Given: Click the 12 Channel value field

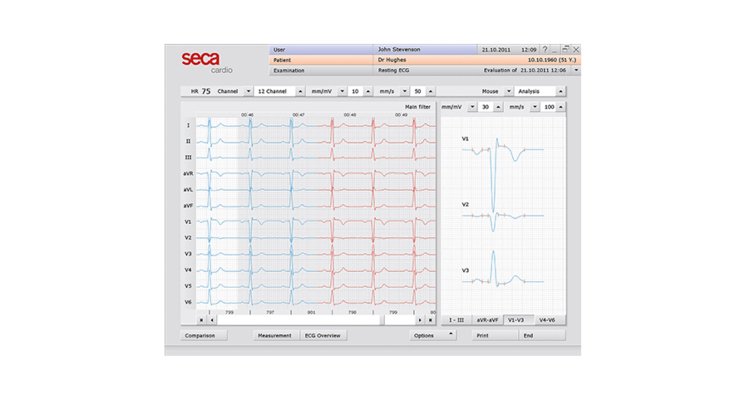Looking at the screenshot, I should [x=274, y=91].
